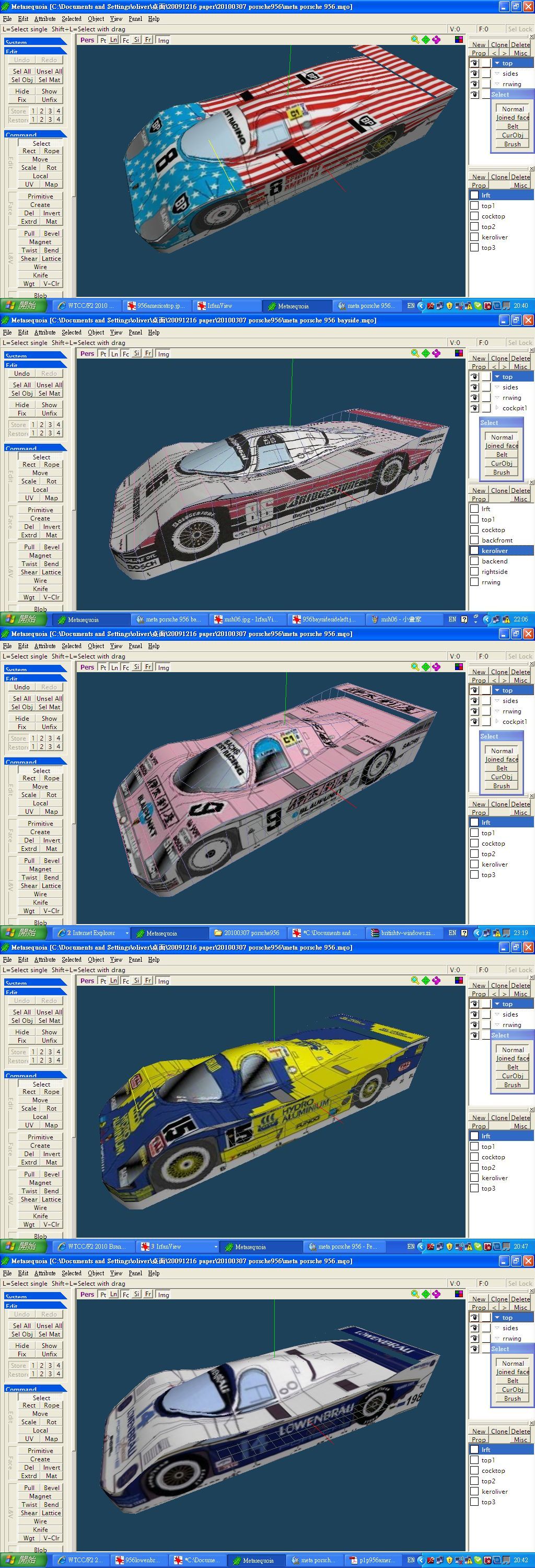The width and height of the screenshot is (535, 1568).
Task: Click the backend material color swatch
Action: 474,561
